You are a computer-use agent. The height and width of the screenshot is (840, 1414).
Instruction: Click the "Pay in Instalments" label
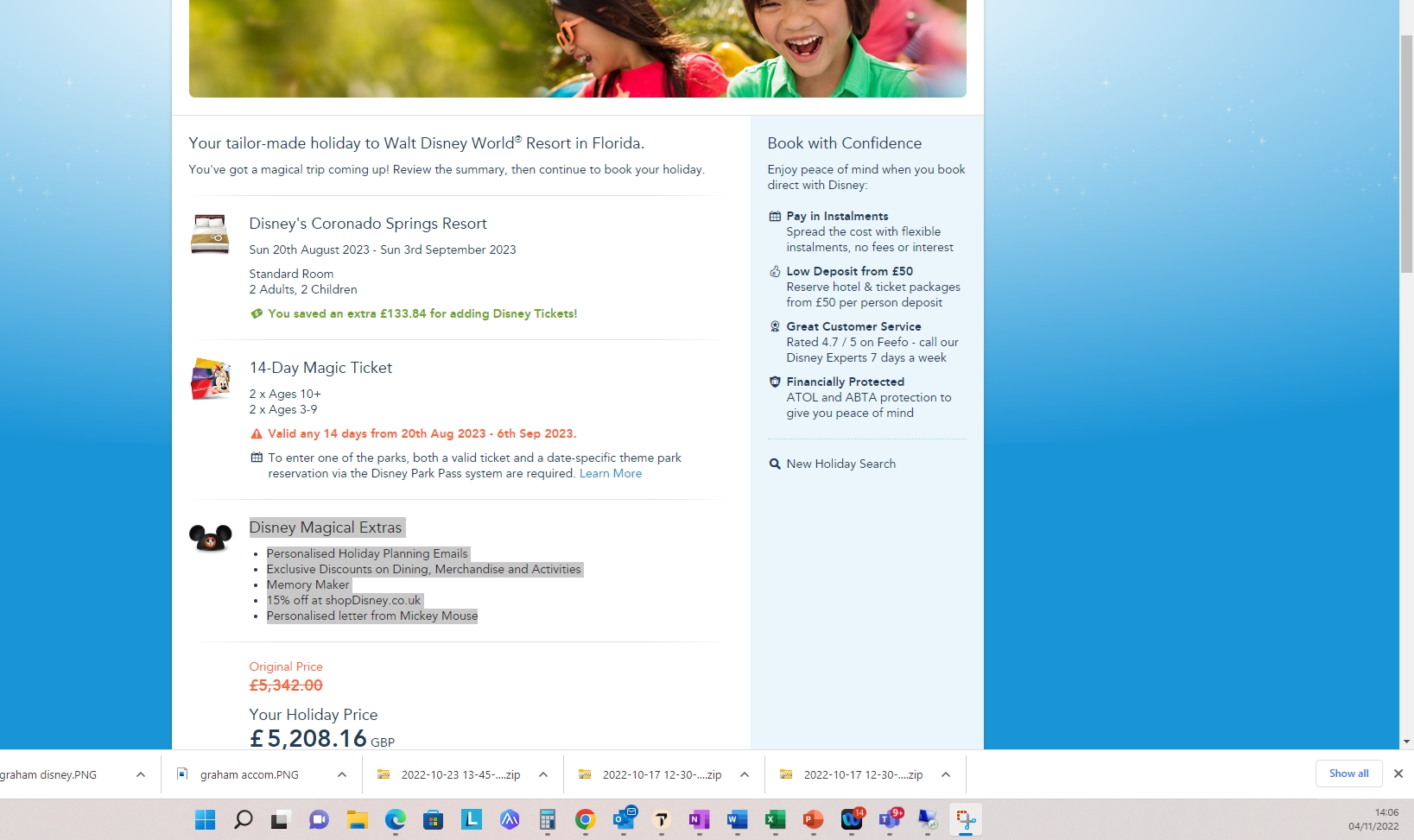(837, 216)
